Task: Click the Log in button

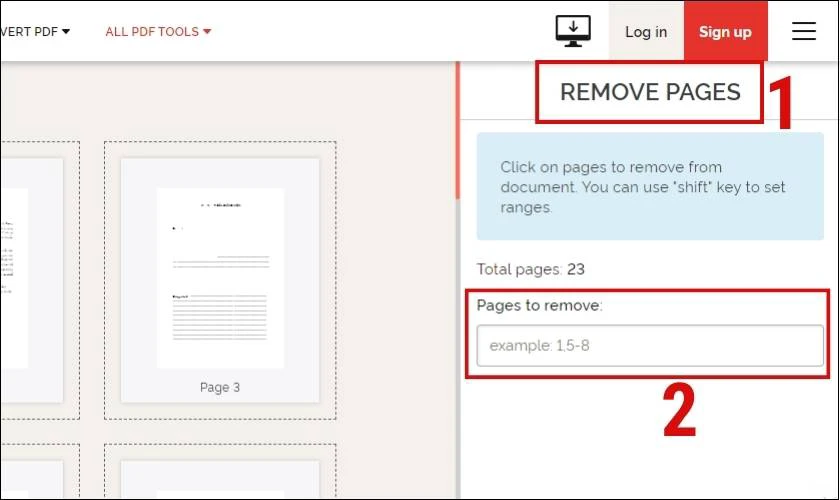Action: click(646, 32)
